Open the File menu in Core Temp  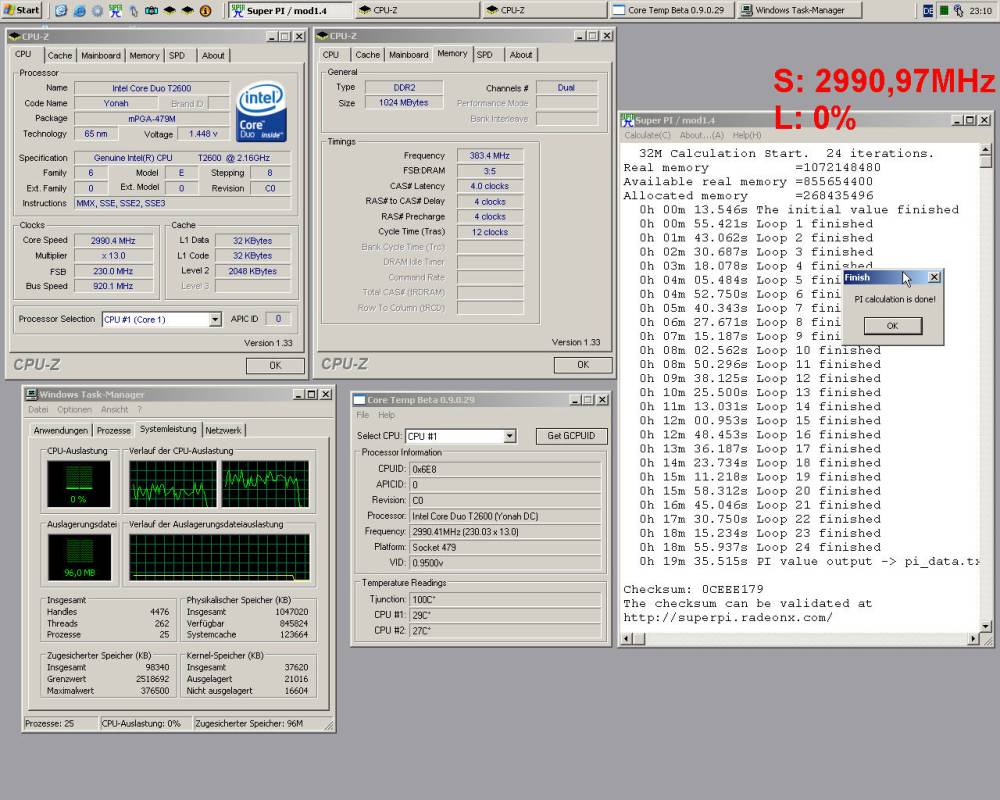(x=362, y=415)
